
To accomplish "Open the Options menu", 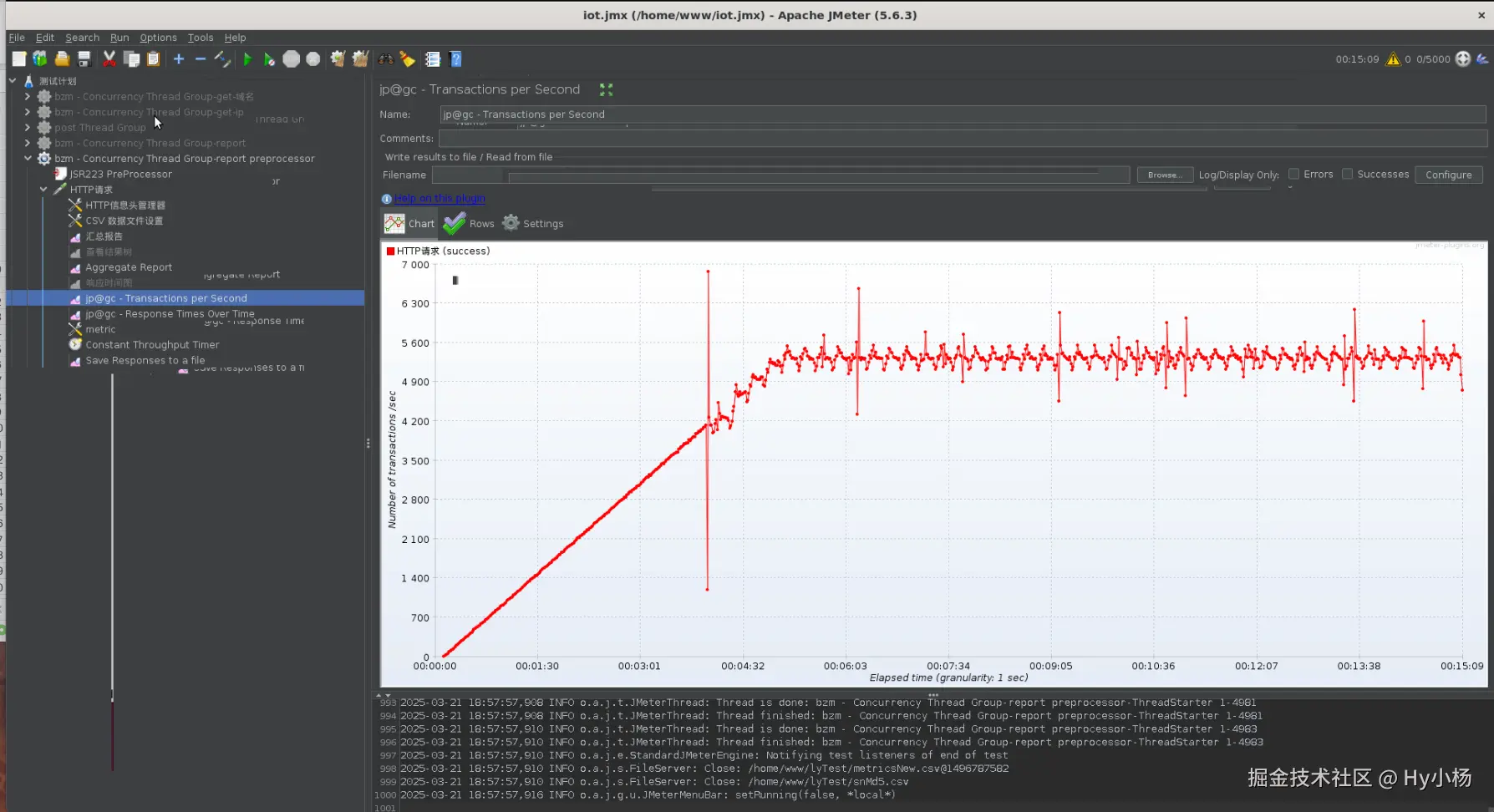I will point(158,38).
